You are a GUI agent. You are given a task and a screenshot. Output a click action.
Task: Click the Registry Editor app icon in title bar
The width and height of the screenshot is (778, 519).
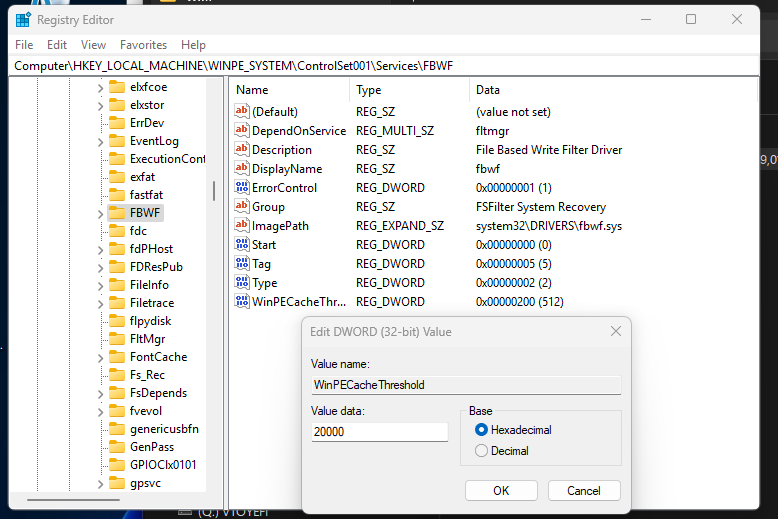click(23, 20)
